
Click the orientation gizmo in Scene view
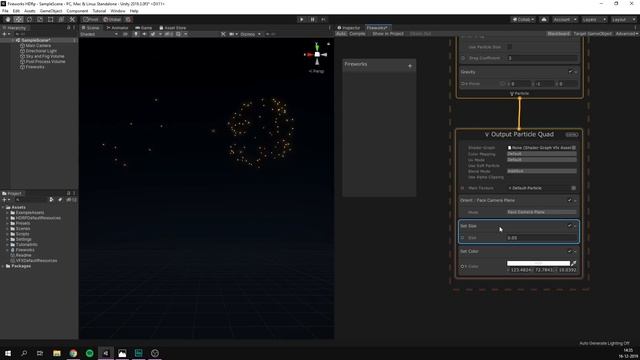[317, 54]
